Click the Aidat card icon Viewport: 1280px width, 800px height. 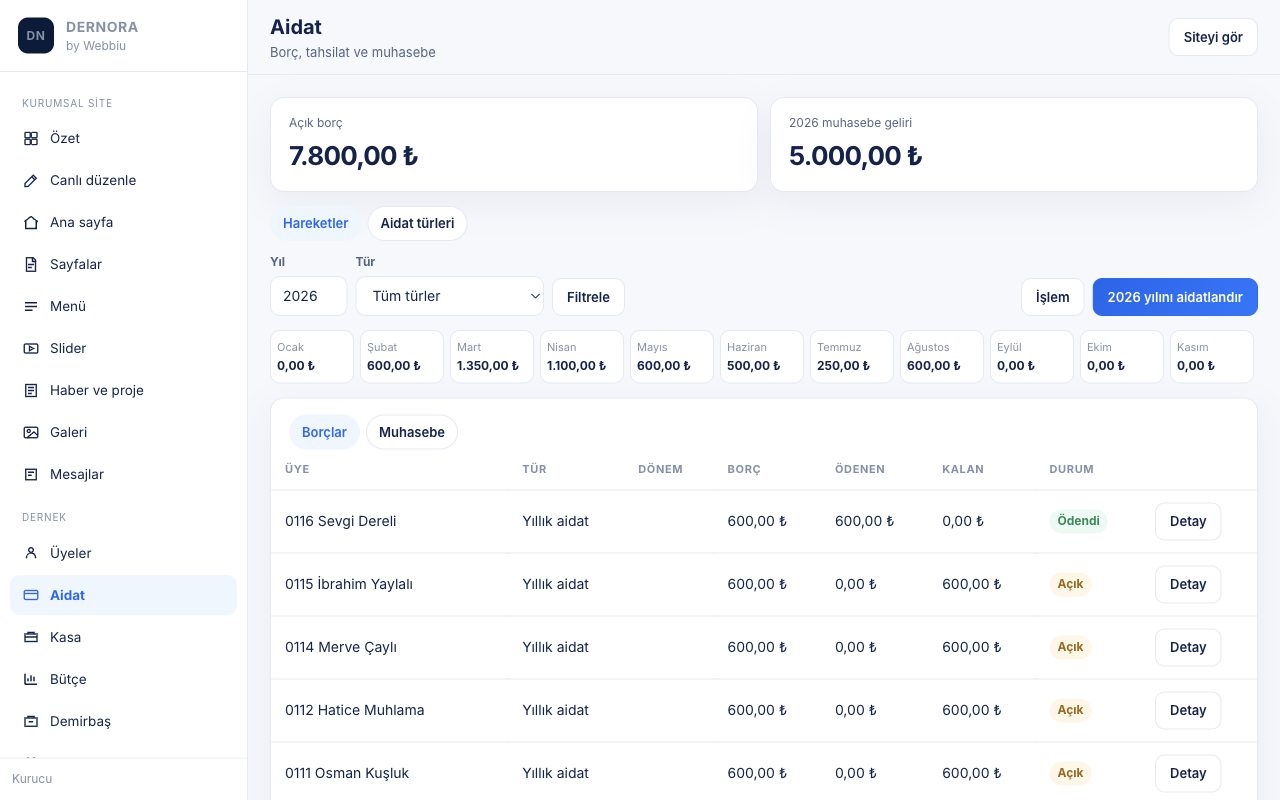[x=31, y=595]
